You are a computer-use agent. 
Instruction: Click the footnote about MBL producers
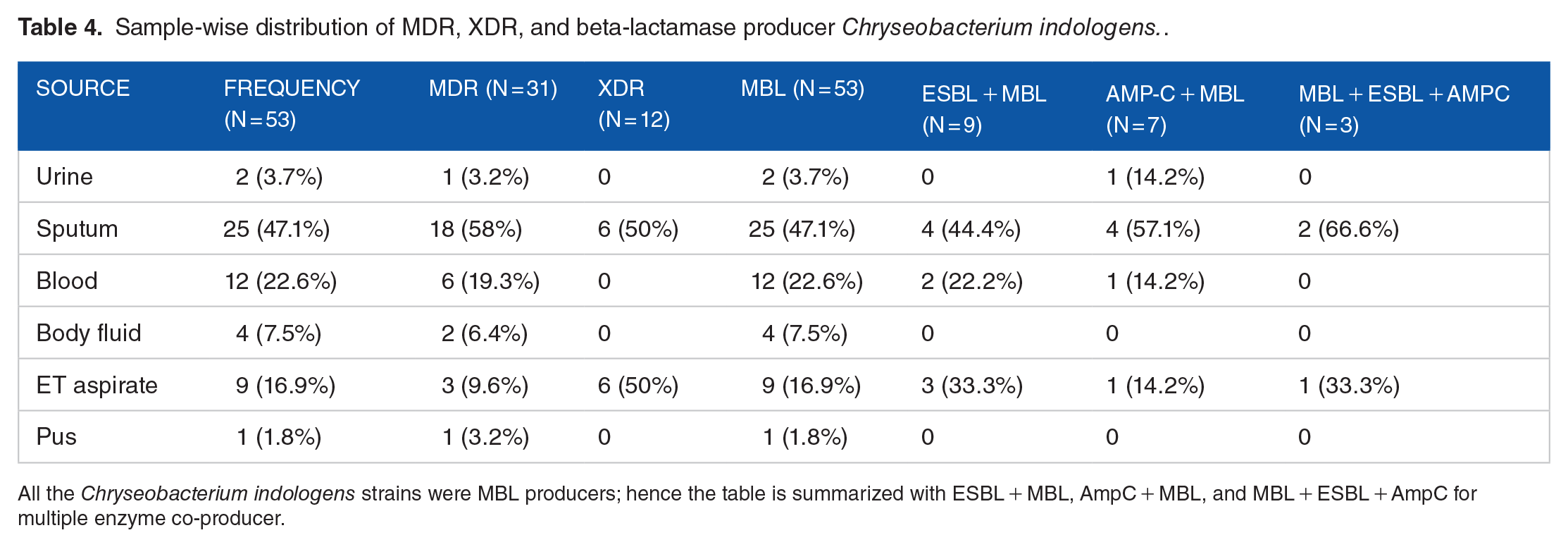[x=747, y=505]
